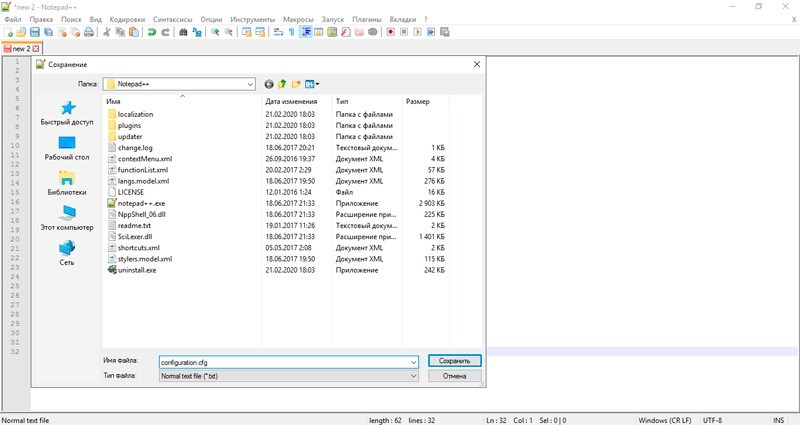Screen dimensions: 800x425
Task: Click the Start Macro Recording red icon
Action: tap(390, 32)
